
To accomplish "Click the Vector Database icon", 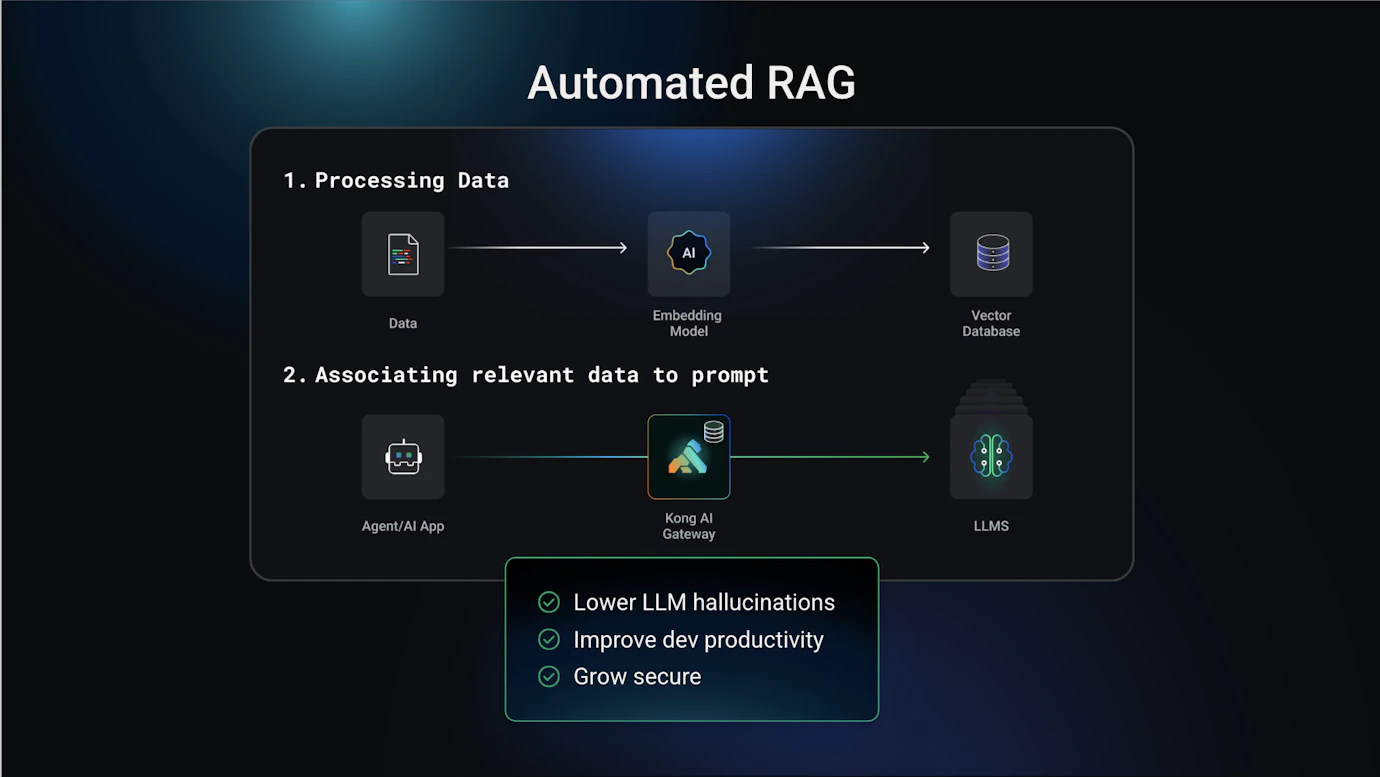I will coord(991,254).
